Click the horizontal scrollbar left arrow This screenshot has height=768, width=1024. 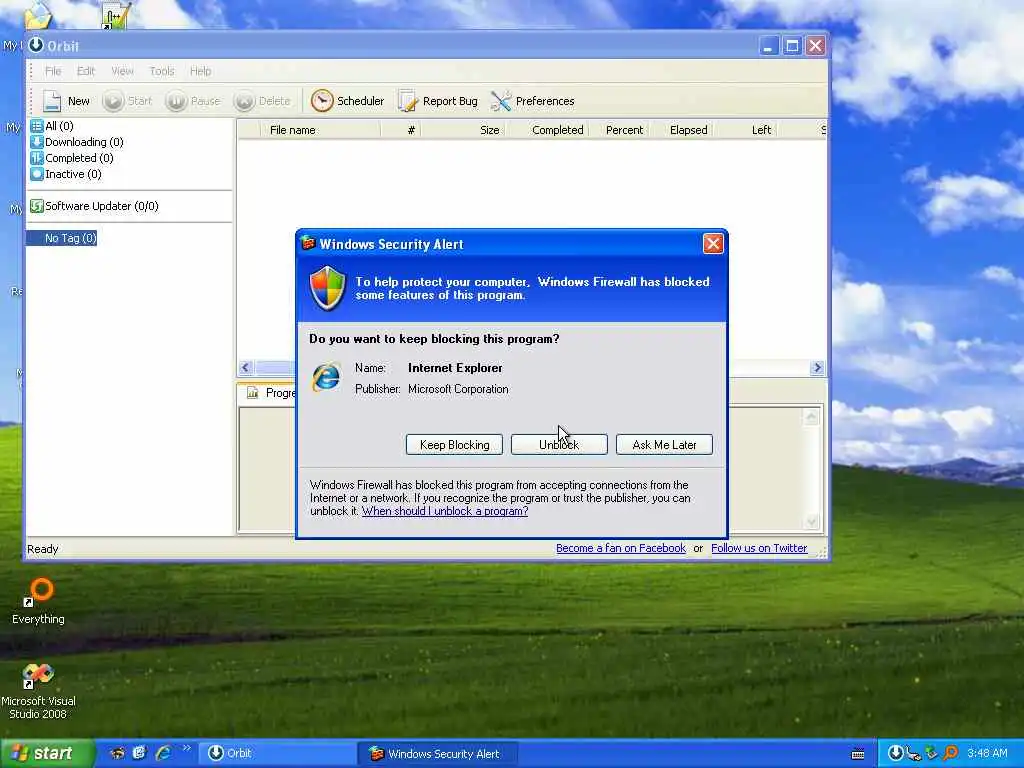246,368
